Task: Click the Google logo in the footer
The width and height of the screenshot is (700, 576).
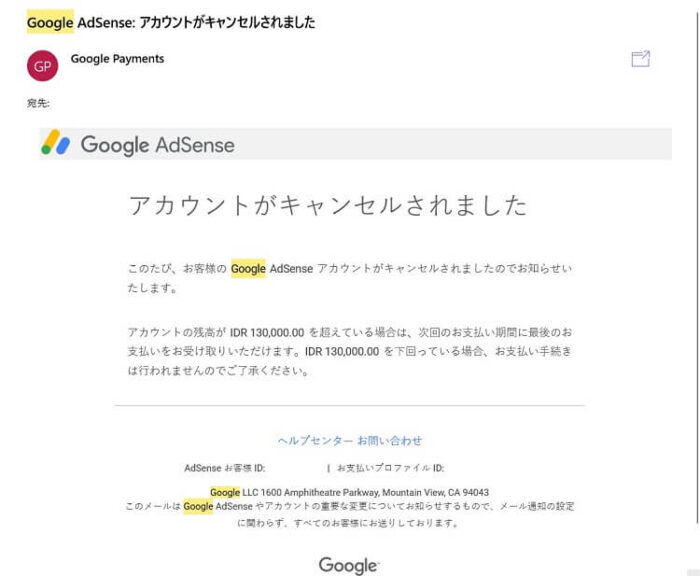Action: [x=349, y=565]
